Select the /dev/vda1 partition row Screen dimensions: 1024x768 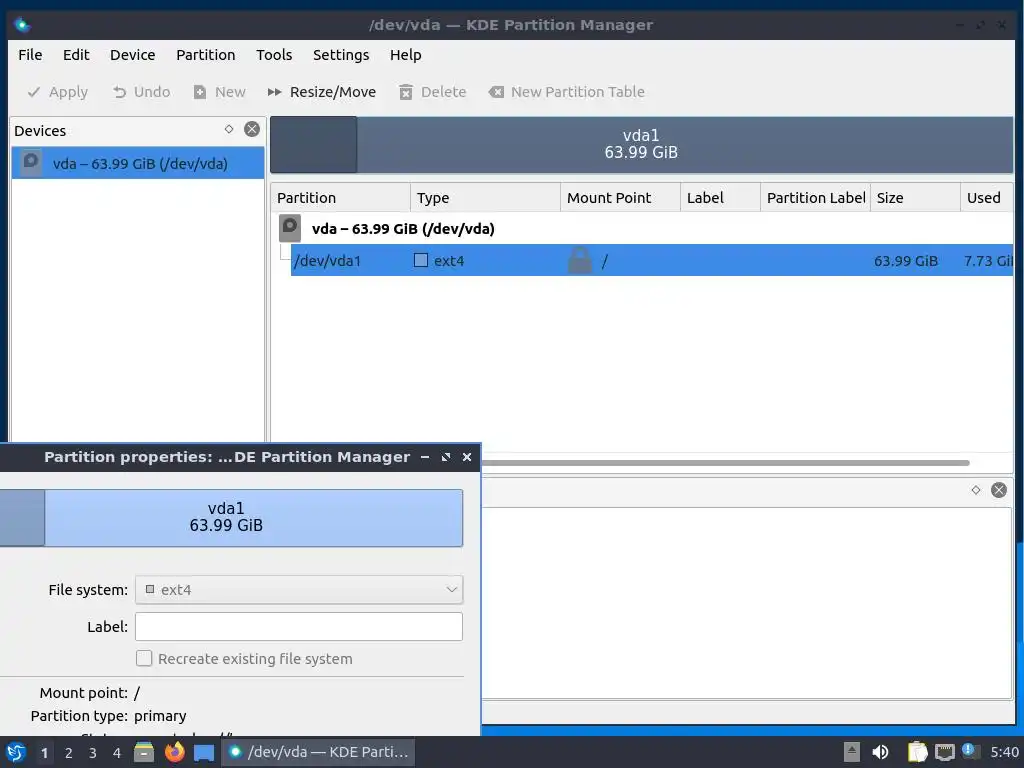point(652,261)
